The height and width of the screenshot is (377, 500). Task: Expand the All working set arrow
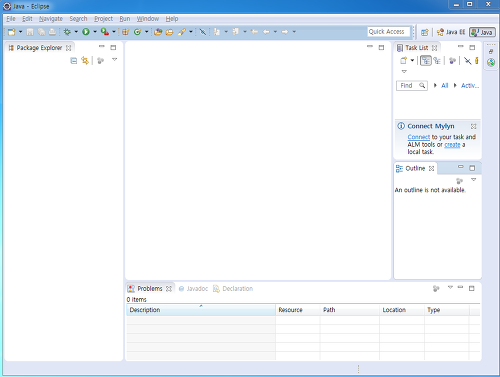pos(435,85)
